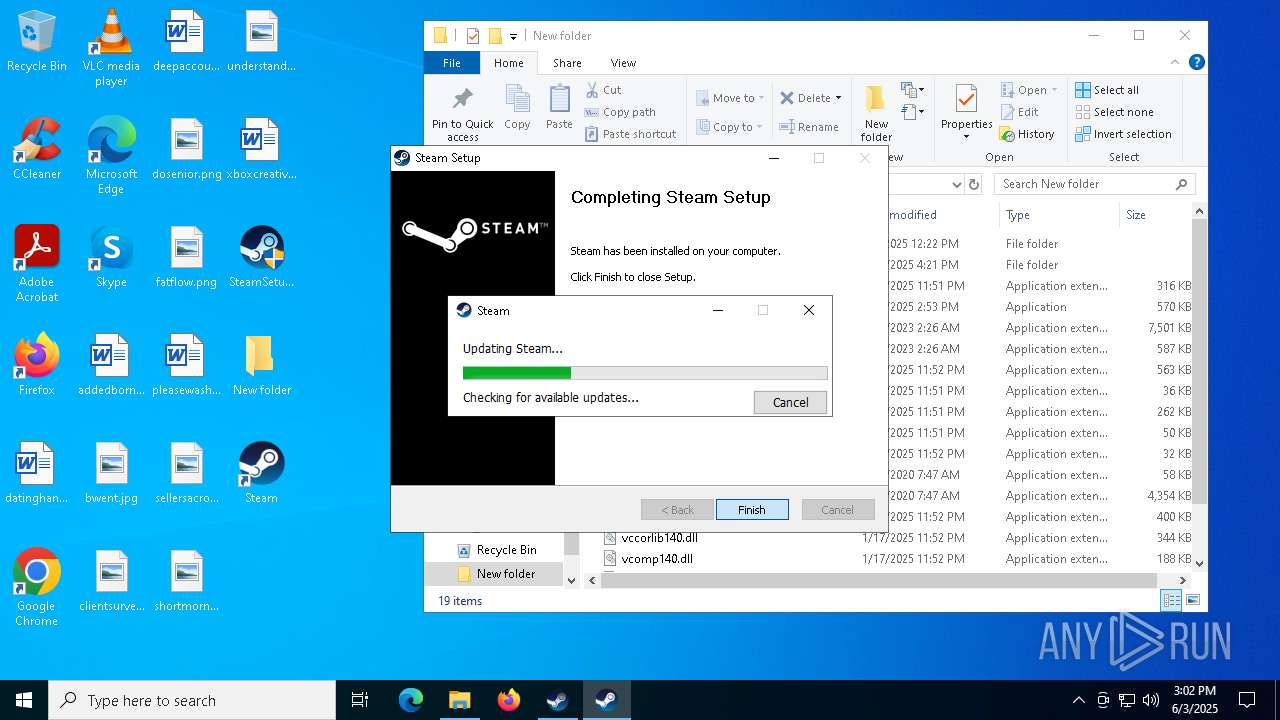Click Rename in the Explorer ribbon
1280x720 pixels.
[x=809, y=127]
